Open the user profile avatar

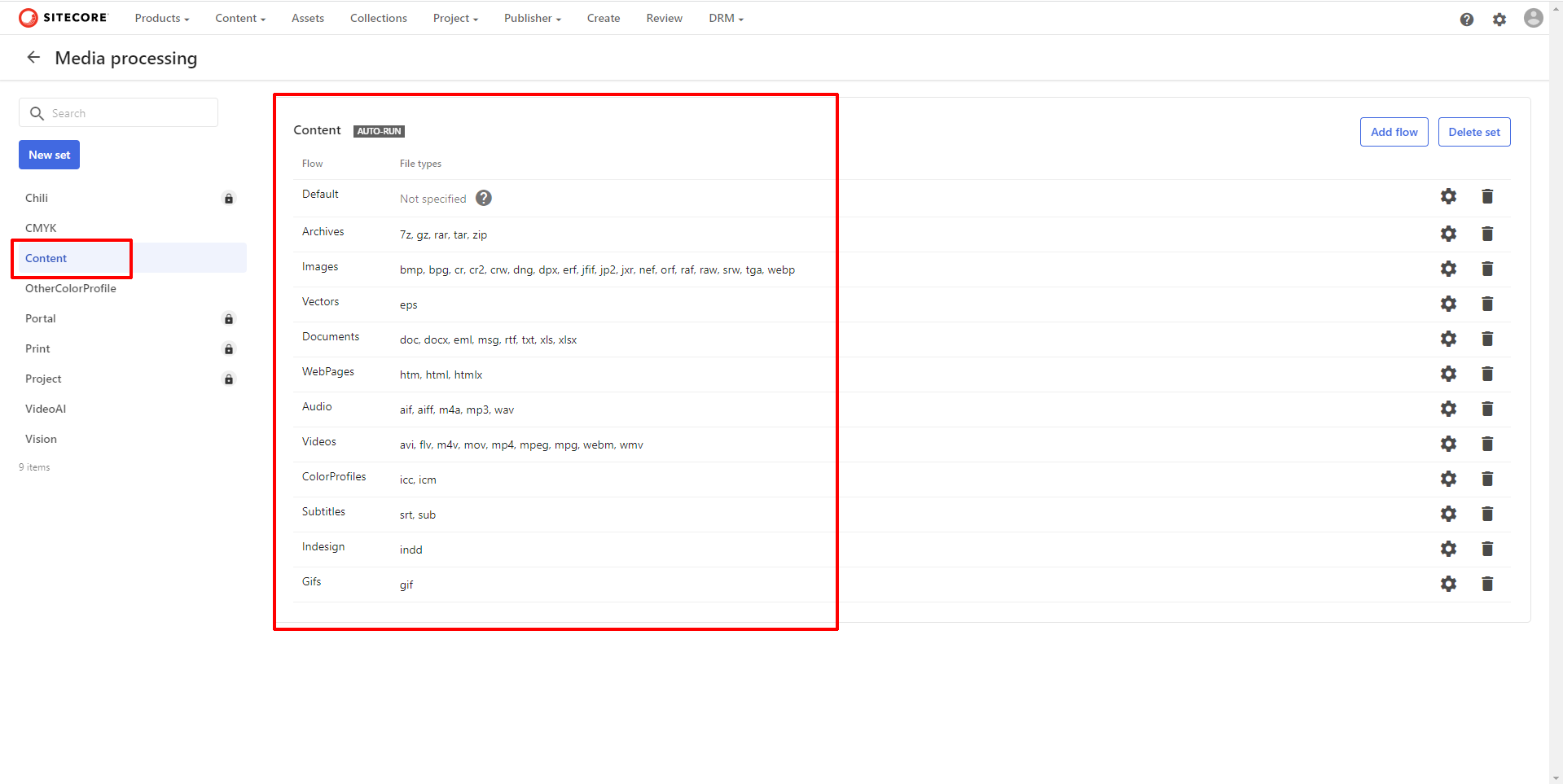1534,18
